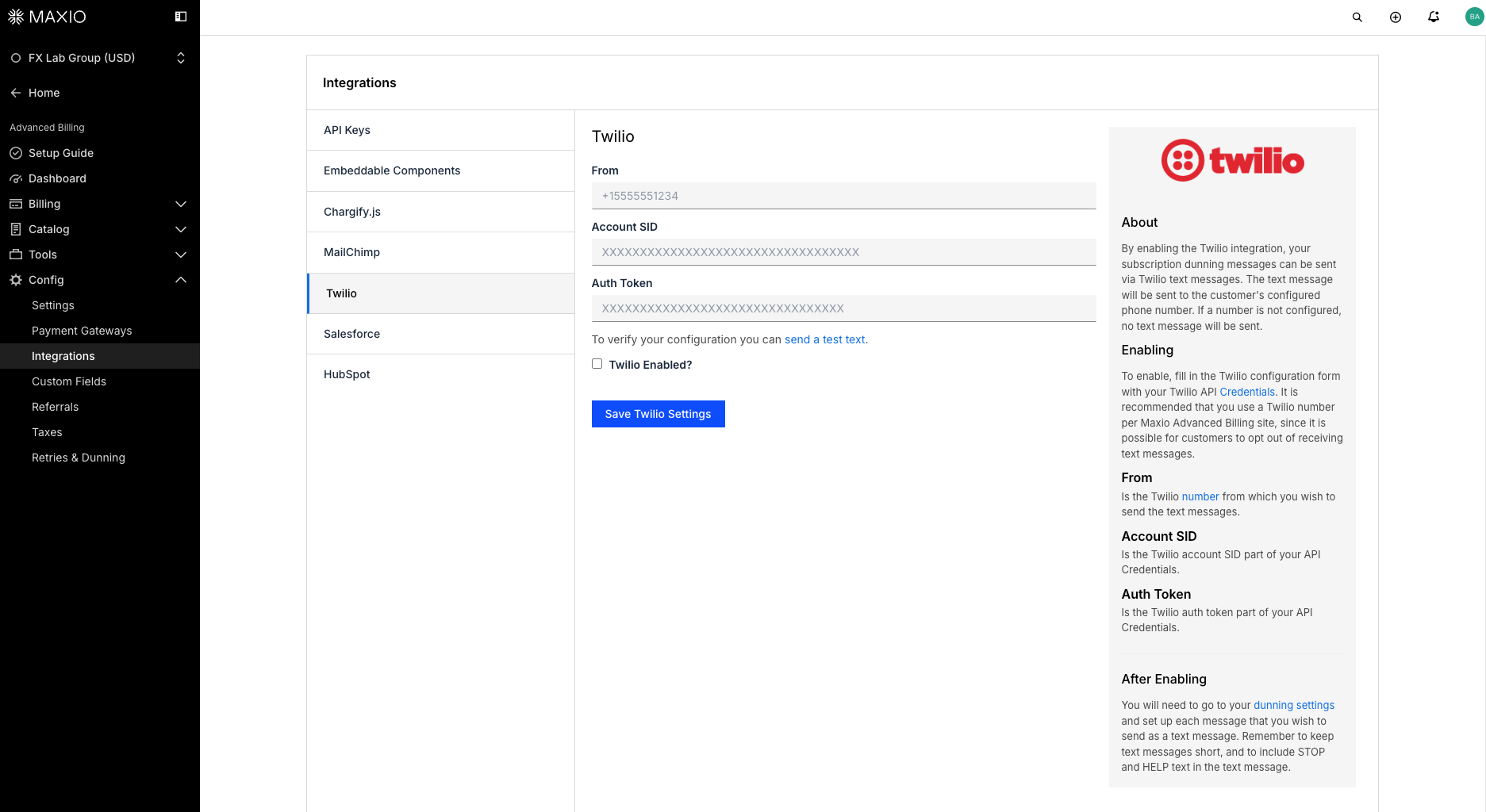The image size is (1486, 812).
Task: Open the MailChimp tab
Action: pyautogui.click(x=441, y=252)
